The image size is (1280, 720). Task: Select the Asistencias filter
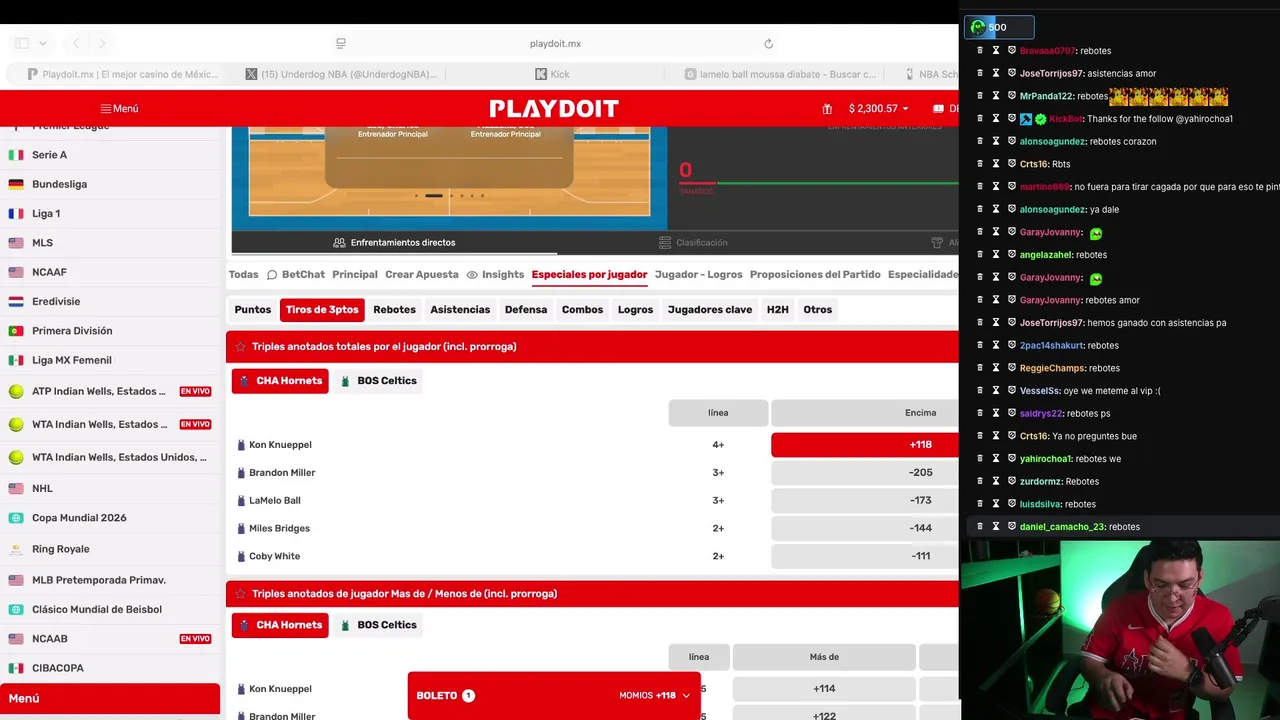tap(460, 310)
